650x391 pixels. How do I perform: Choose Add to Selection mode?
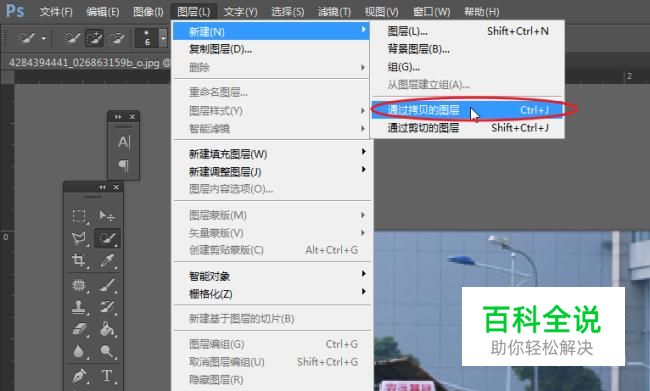point(94,39)
